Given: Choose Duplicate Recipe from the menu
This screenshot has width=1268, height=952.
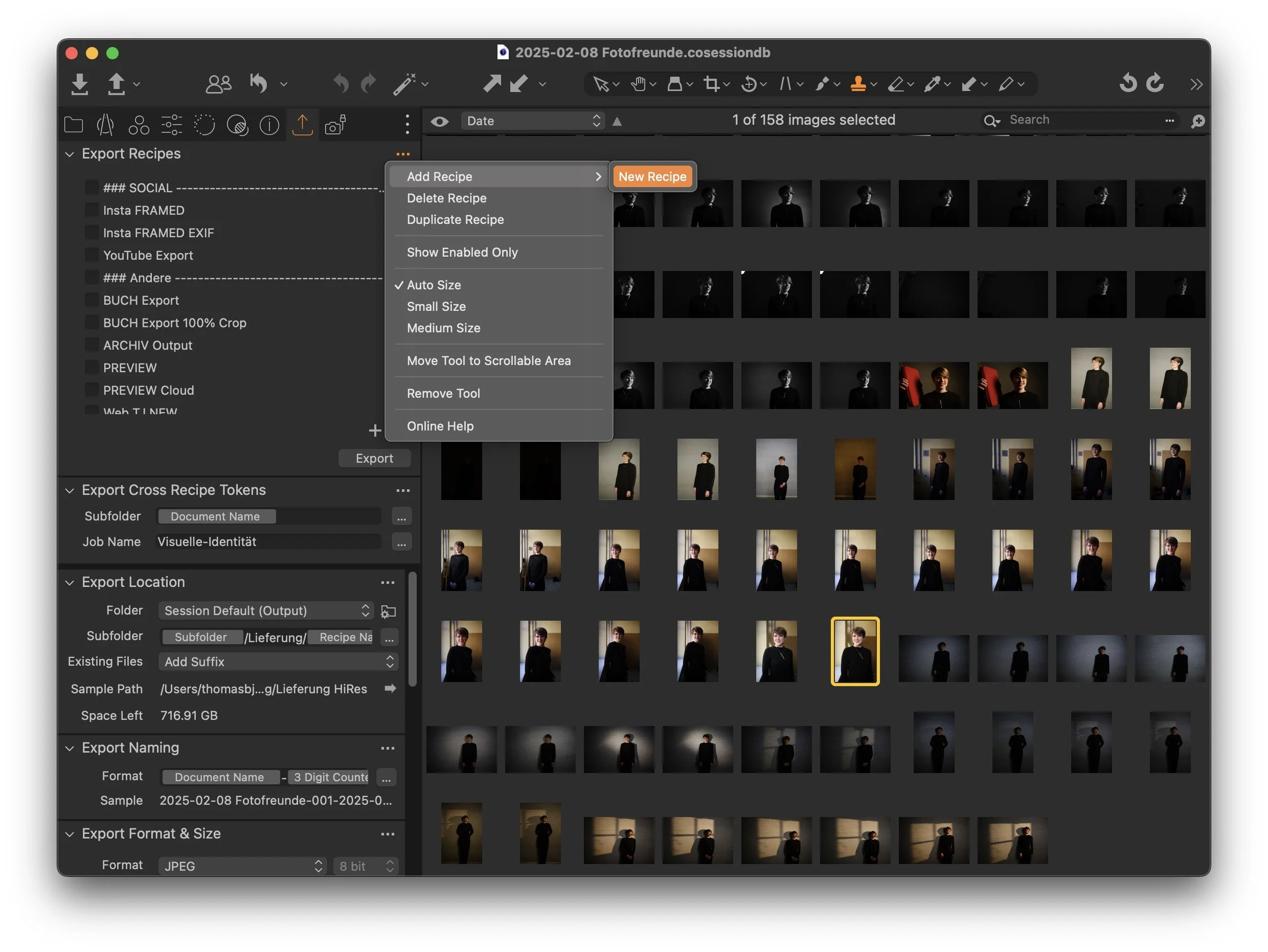Looking at the screenshot, I should pos(455,219).
